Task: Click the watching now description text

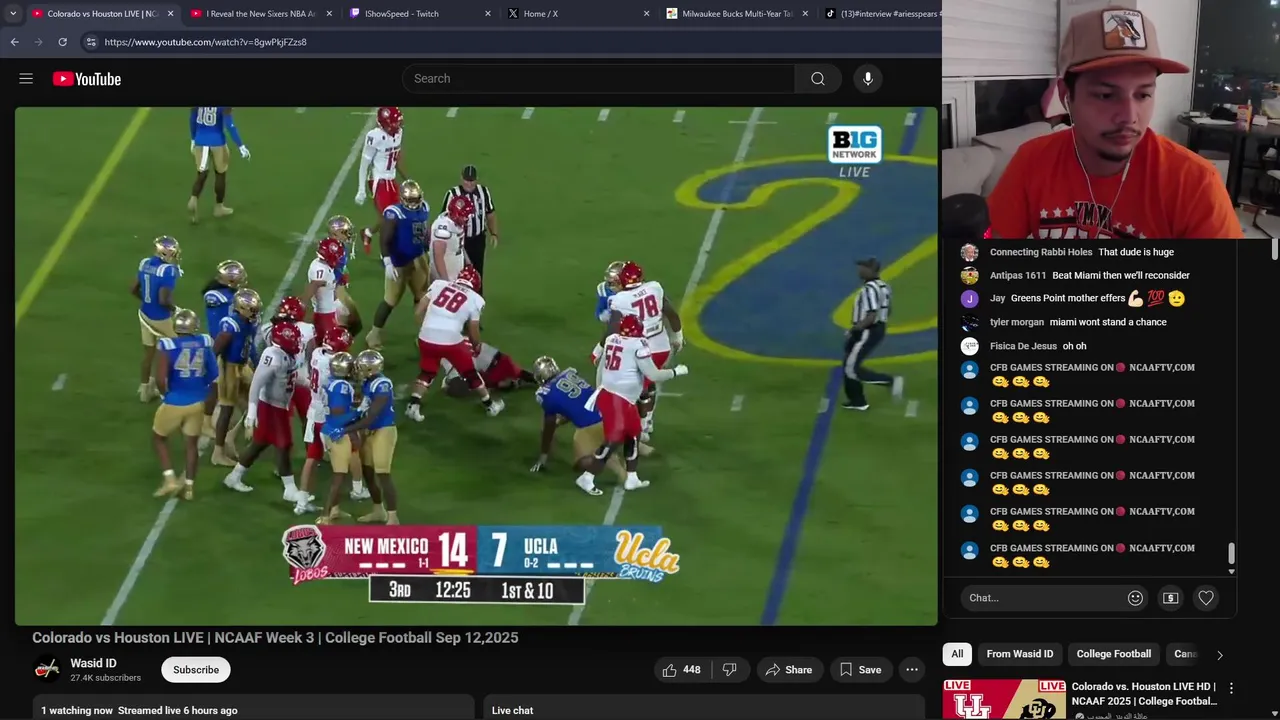Action: click(x=139, y=711)
